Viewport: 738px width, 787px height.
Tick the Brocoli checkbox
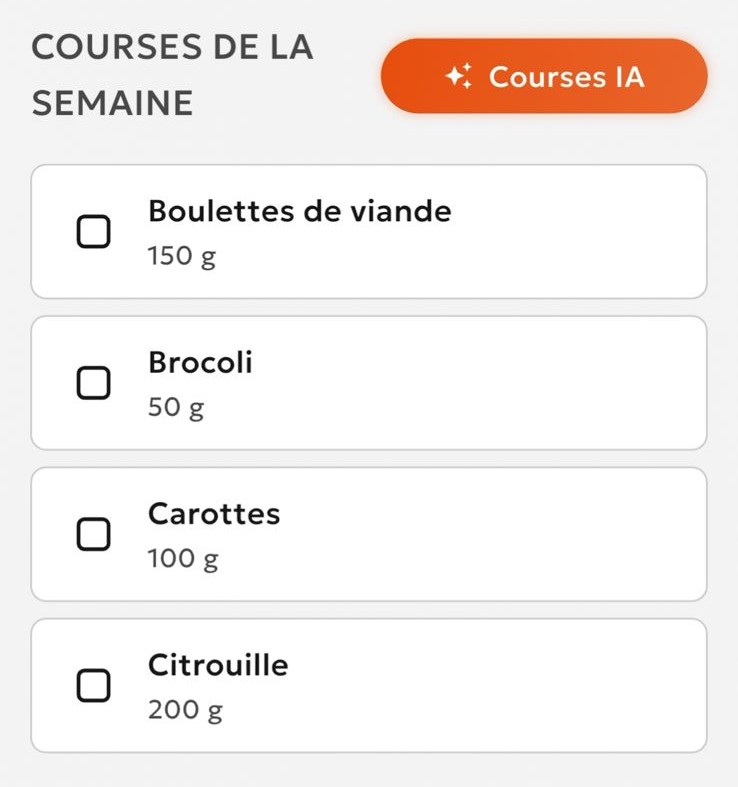pyautogui.click(x=94, y=382)
